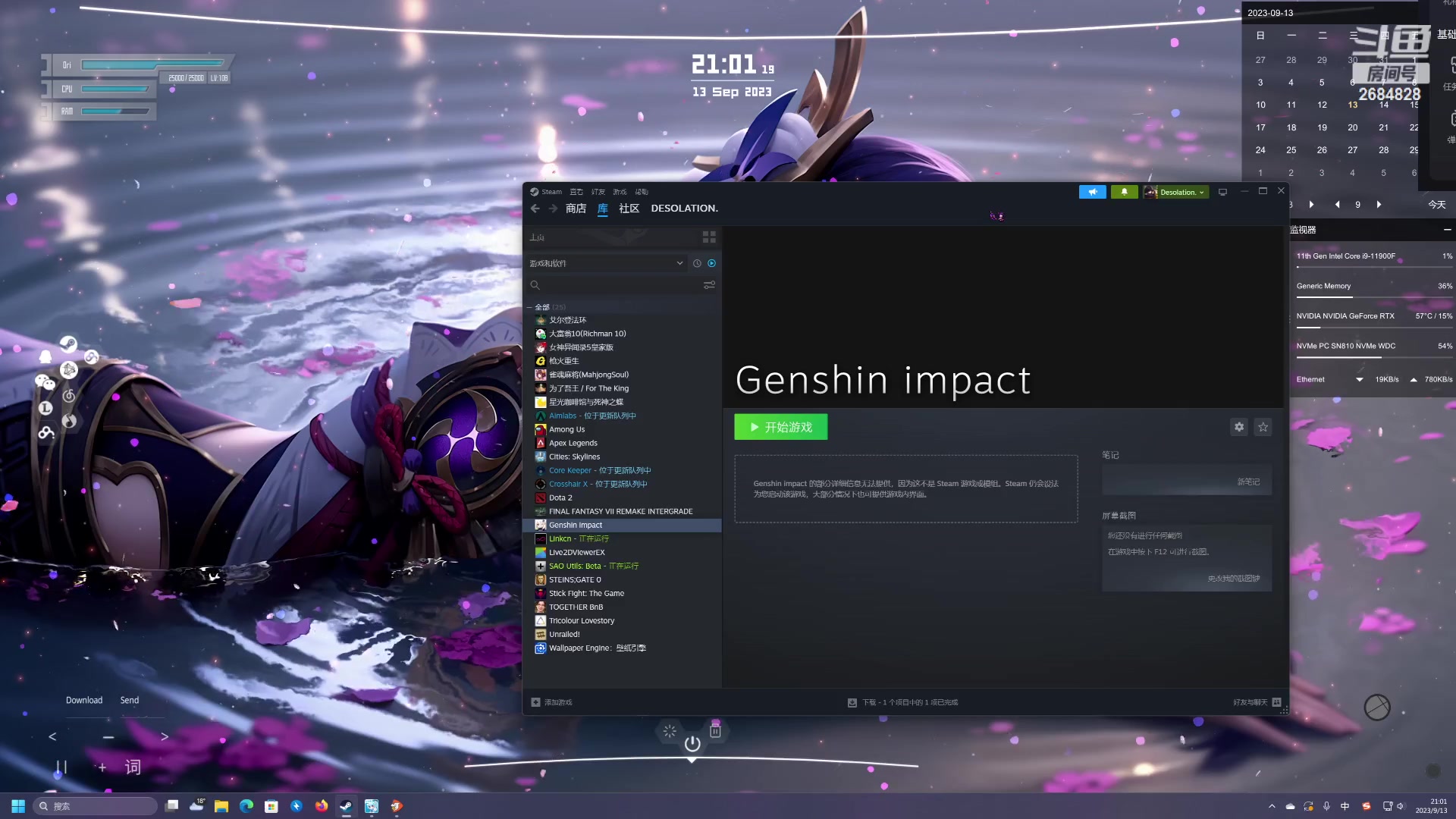
Task: Collapse the 监视器 monitor panel
Action: point(1447,230)
